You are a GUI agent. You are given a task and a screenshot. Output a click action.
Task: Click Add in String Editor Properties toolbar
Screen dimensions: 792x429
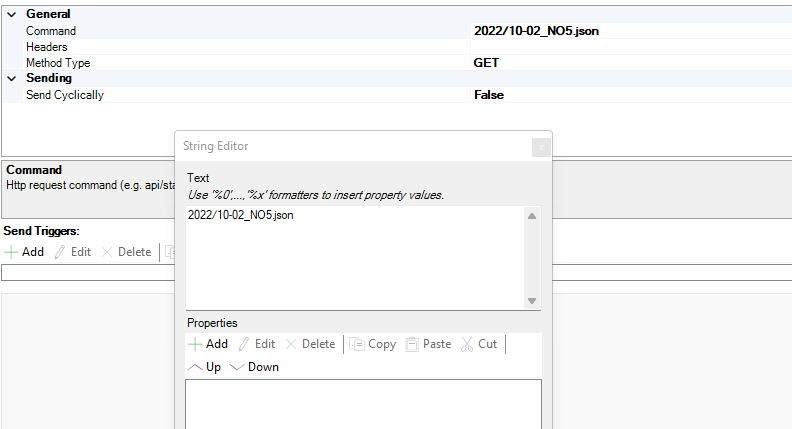coord(208,344)
